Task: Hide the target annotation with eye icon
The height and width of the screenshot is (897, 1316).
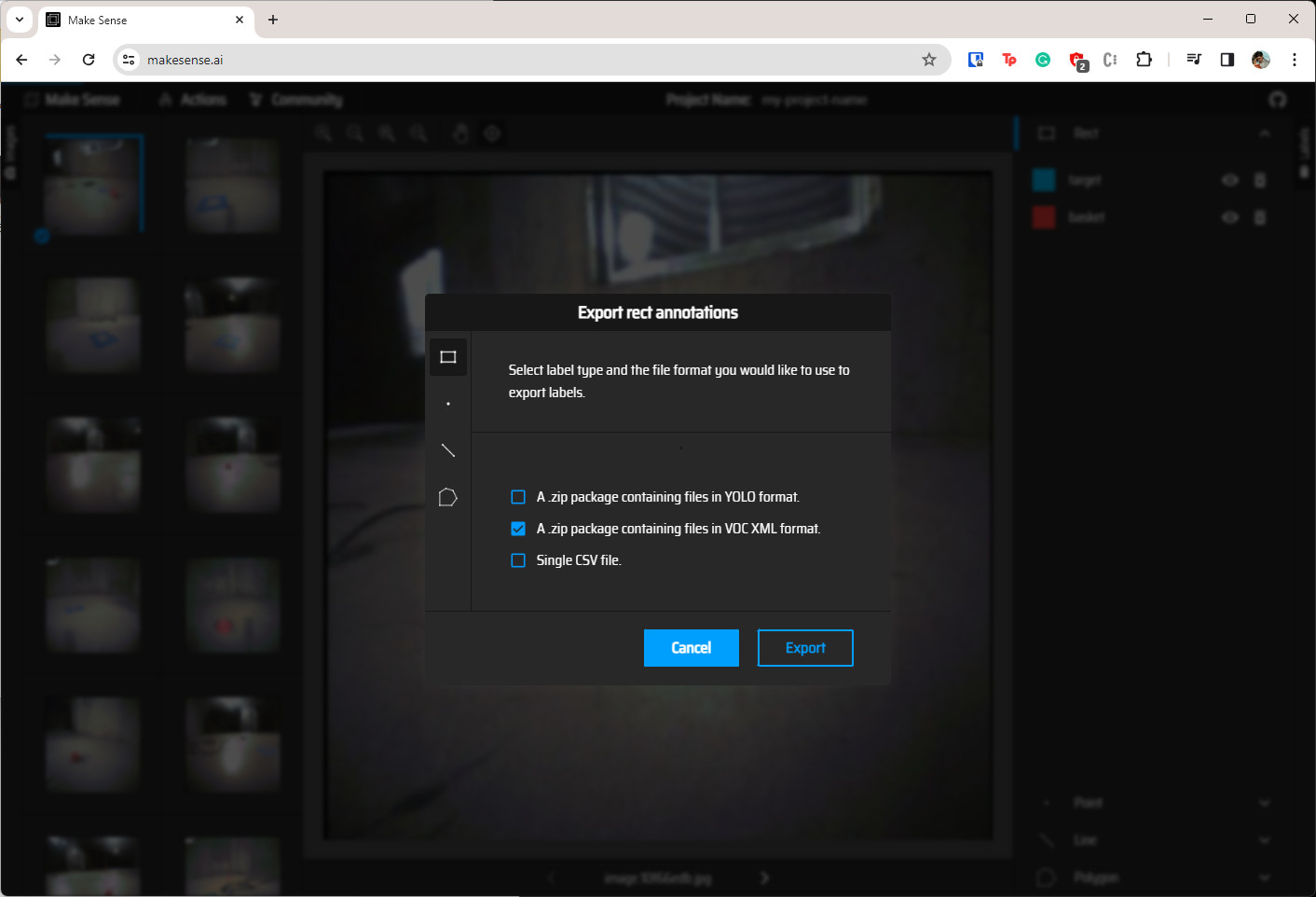Action: point(1229,180)
